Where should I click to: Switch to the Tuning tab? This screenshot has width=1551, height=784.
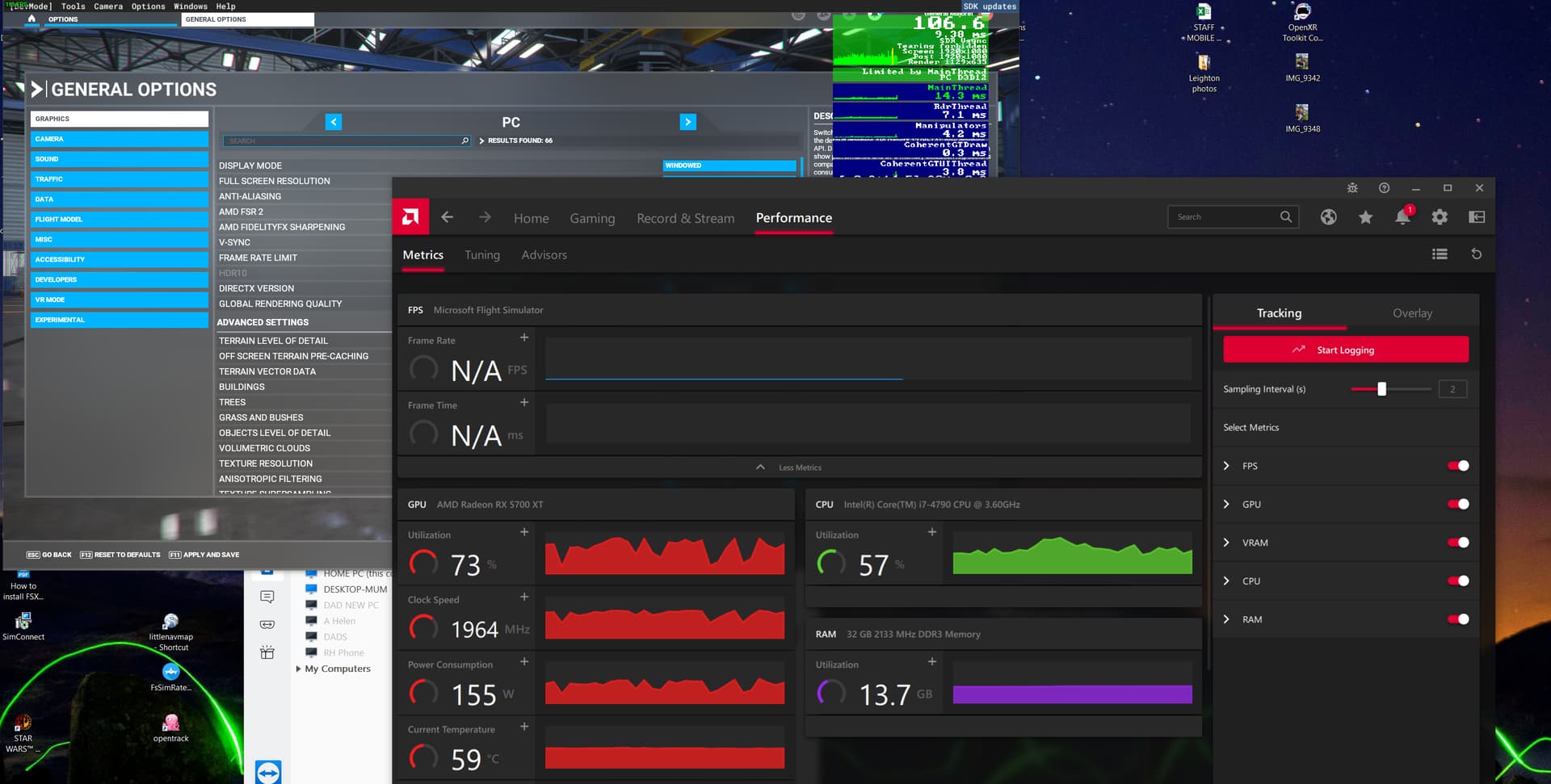coord(482,255)
